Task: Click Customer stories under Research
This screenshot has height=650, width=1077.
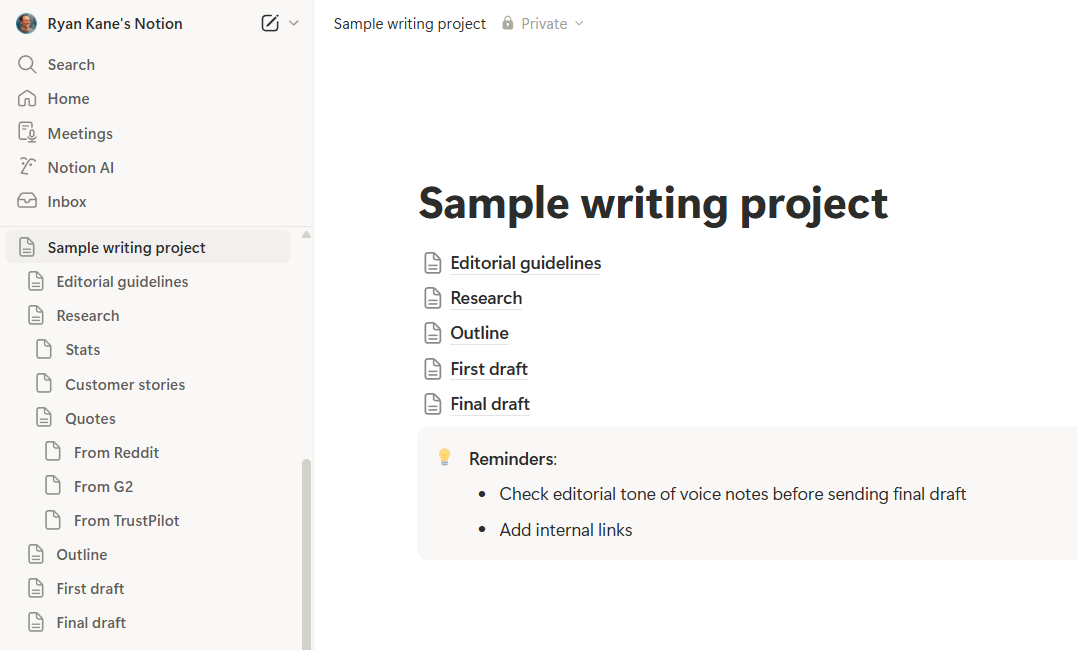Action: click(x=126, y=383)
